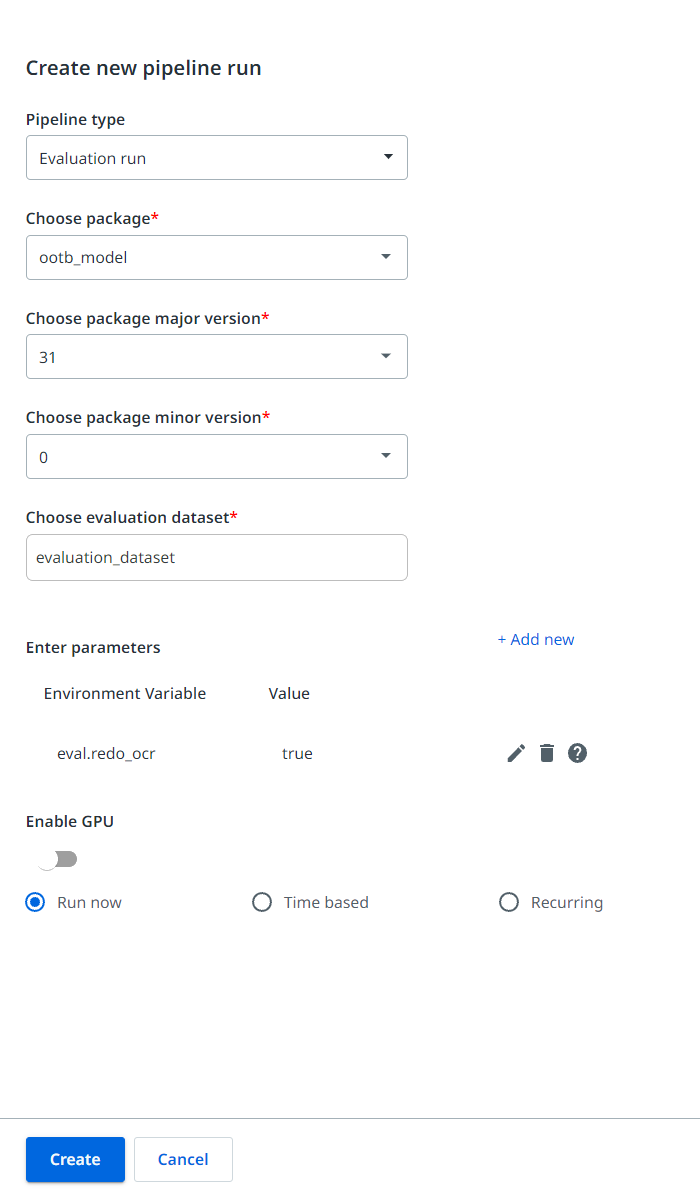700x1200 pixels.
Task: Cancel the pipeline run creation
Action: [183, 1159]
